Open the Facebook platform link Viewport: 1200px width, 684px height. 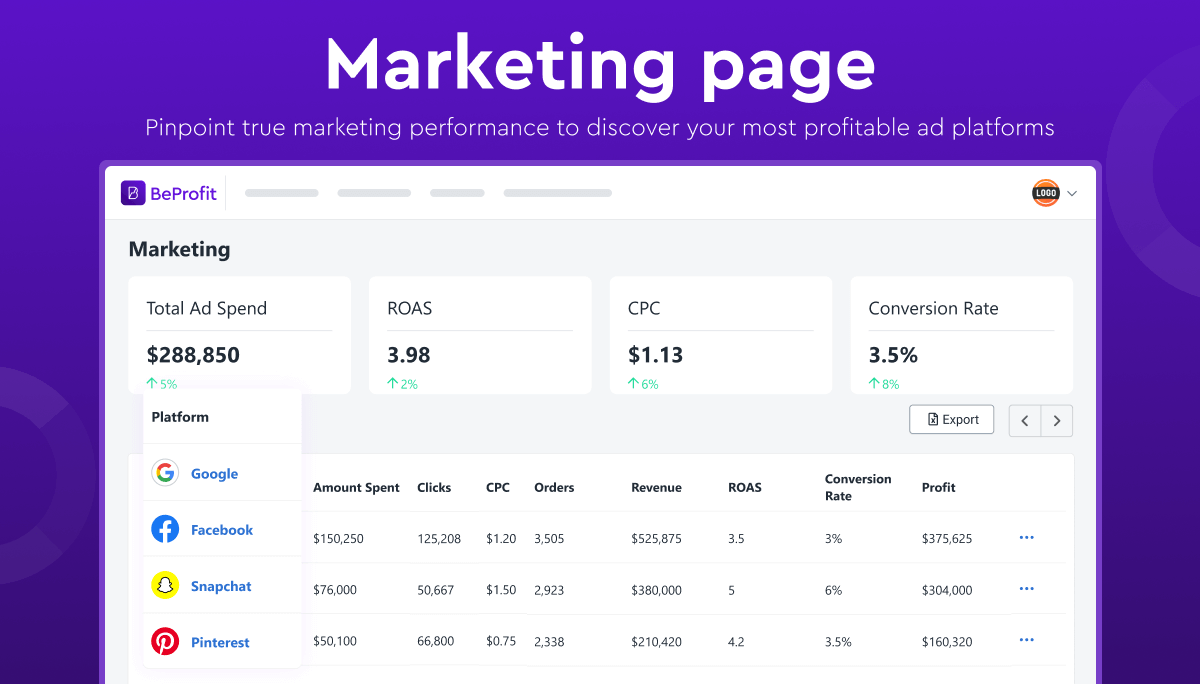[x=221, y=529]
